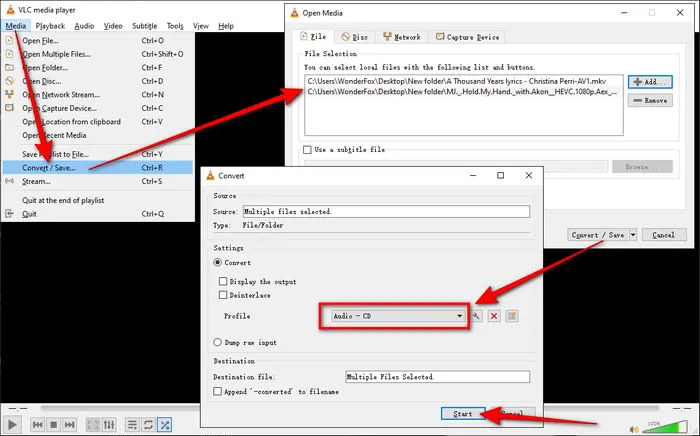Image resolution: width=700 pixels, height=436 pixels.
Task: Open the Audio menu
Action: (x=84, y=26)
